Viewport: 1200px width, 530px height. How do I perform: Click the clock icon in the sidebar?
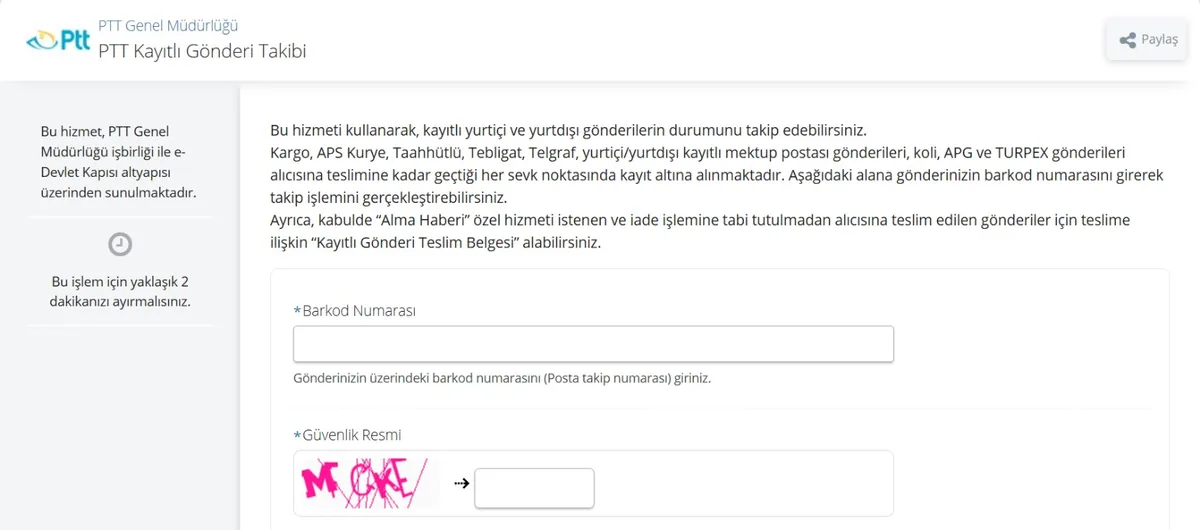120,244
